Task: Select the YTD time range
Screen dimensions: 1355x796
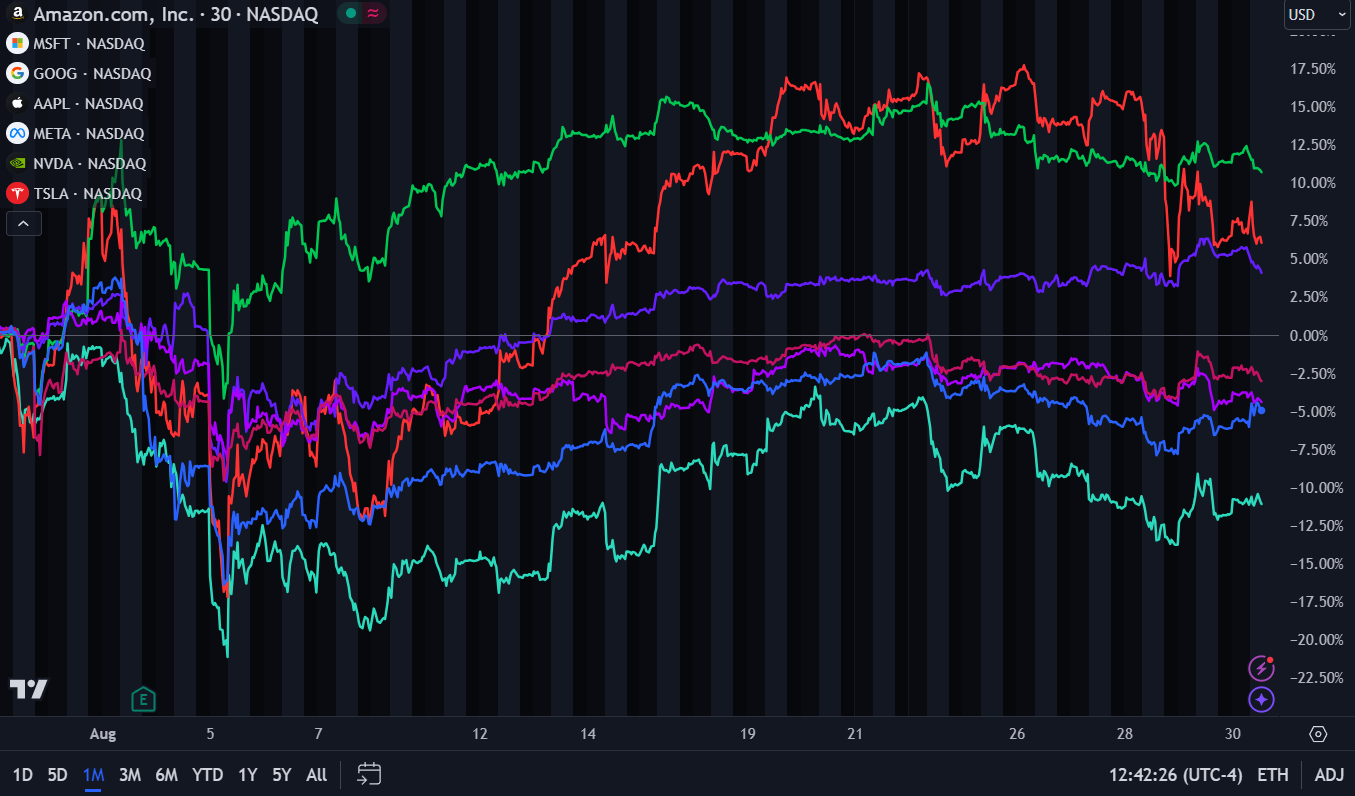Action: [x=208, y=774]
